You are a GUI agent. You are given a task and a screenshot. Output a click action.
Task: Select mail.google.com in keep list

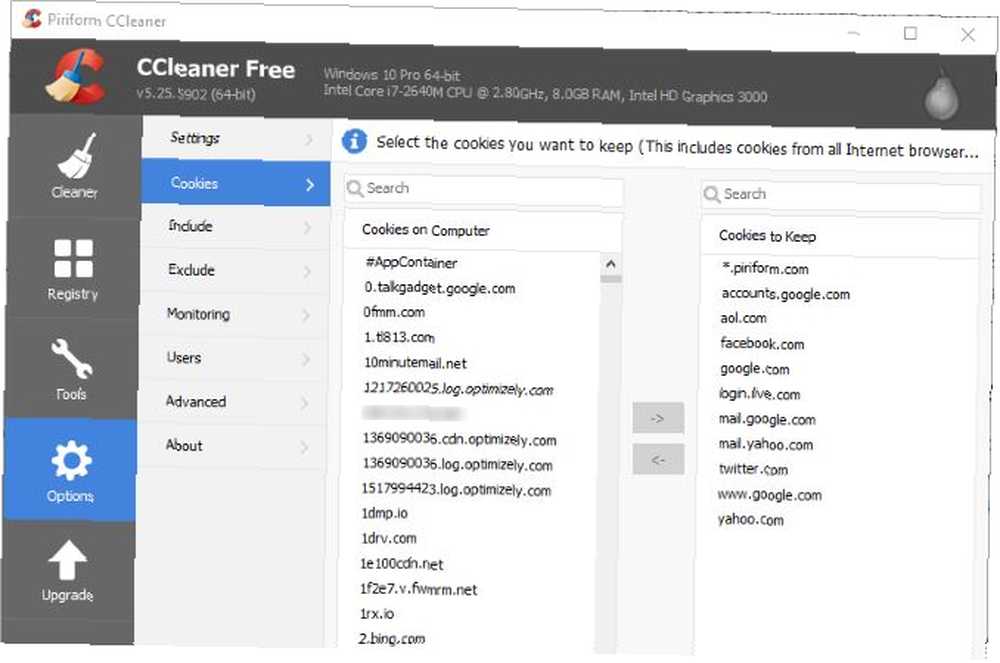(x=767, y=419)
